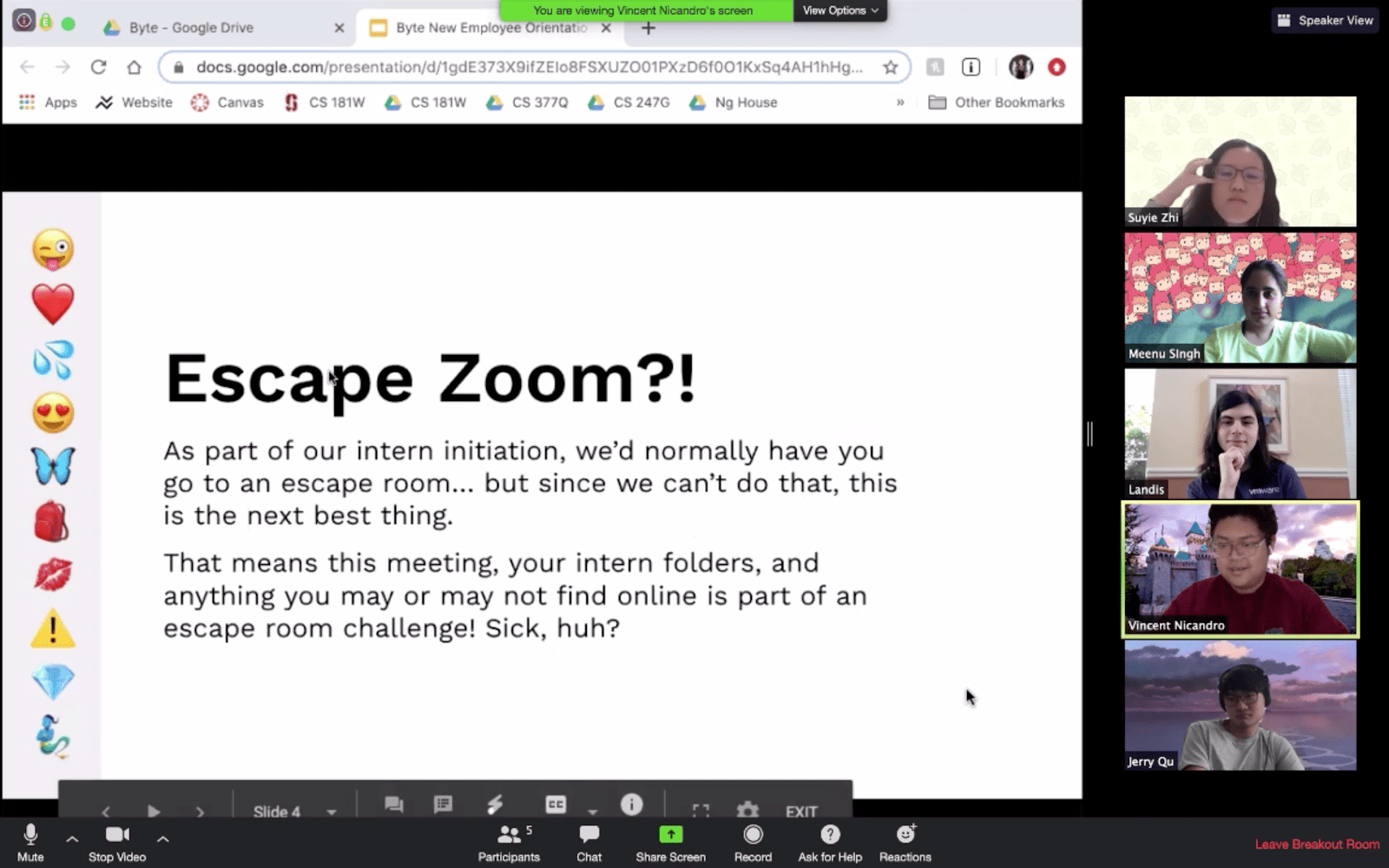Expand the audio options chevron next to Mute
Screen dimensions: 1389x868
(x=71, y=840)
